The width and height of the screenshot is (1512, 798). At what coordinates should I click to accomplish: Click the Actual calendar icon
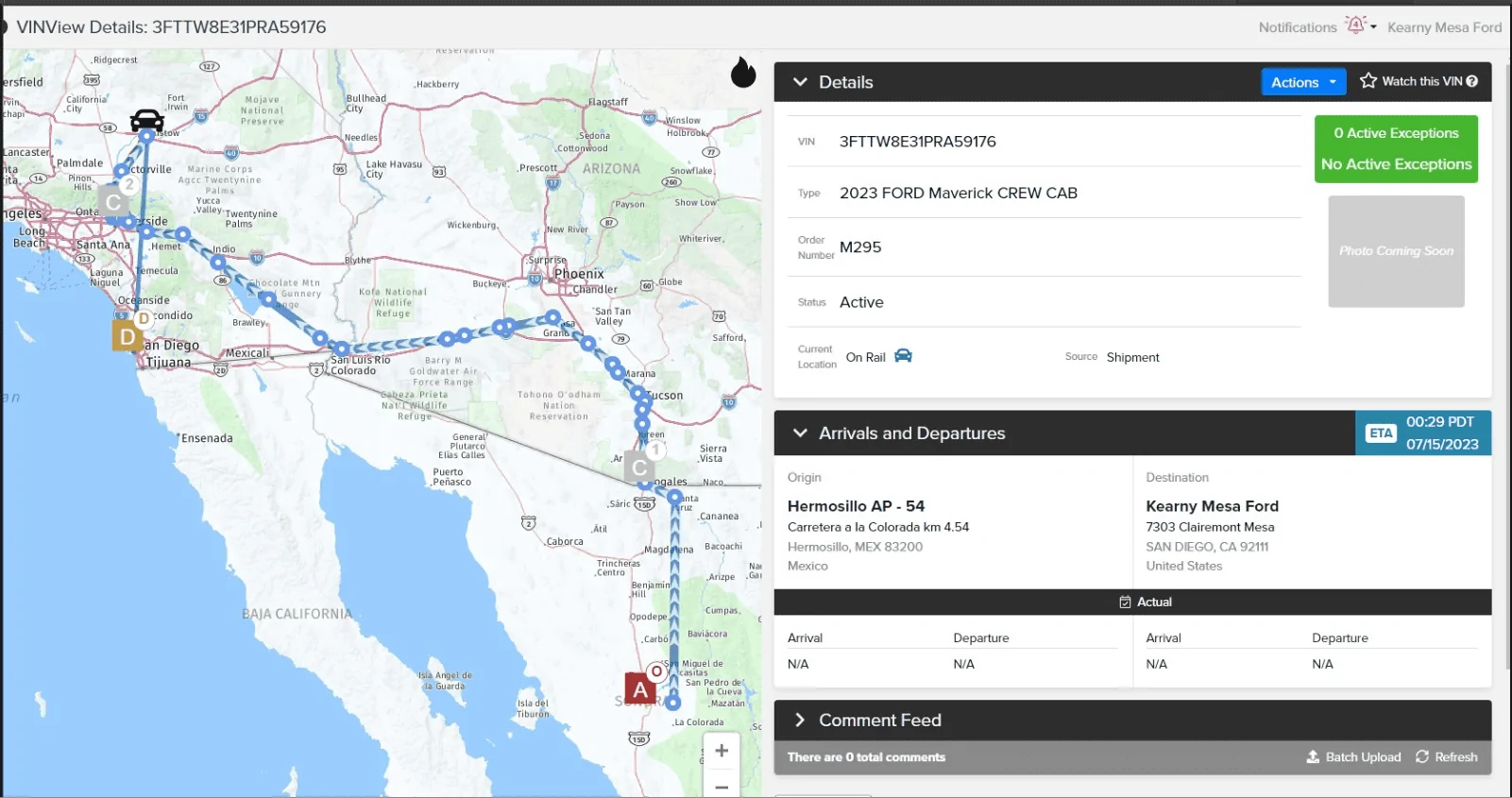click(x=1125, y=602)
